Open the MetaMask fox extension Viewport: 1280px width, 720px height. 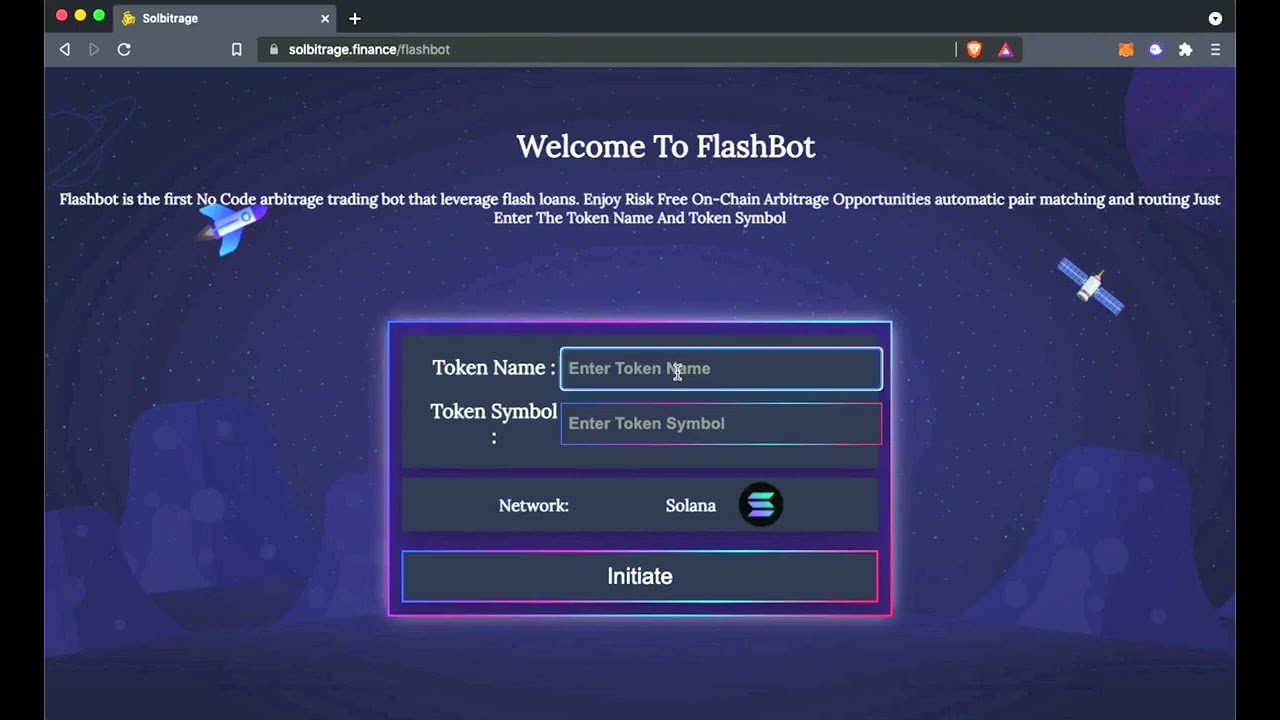pos(1126,49)
